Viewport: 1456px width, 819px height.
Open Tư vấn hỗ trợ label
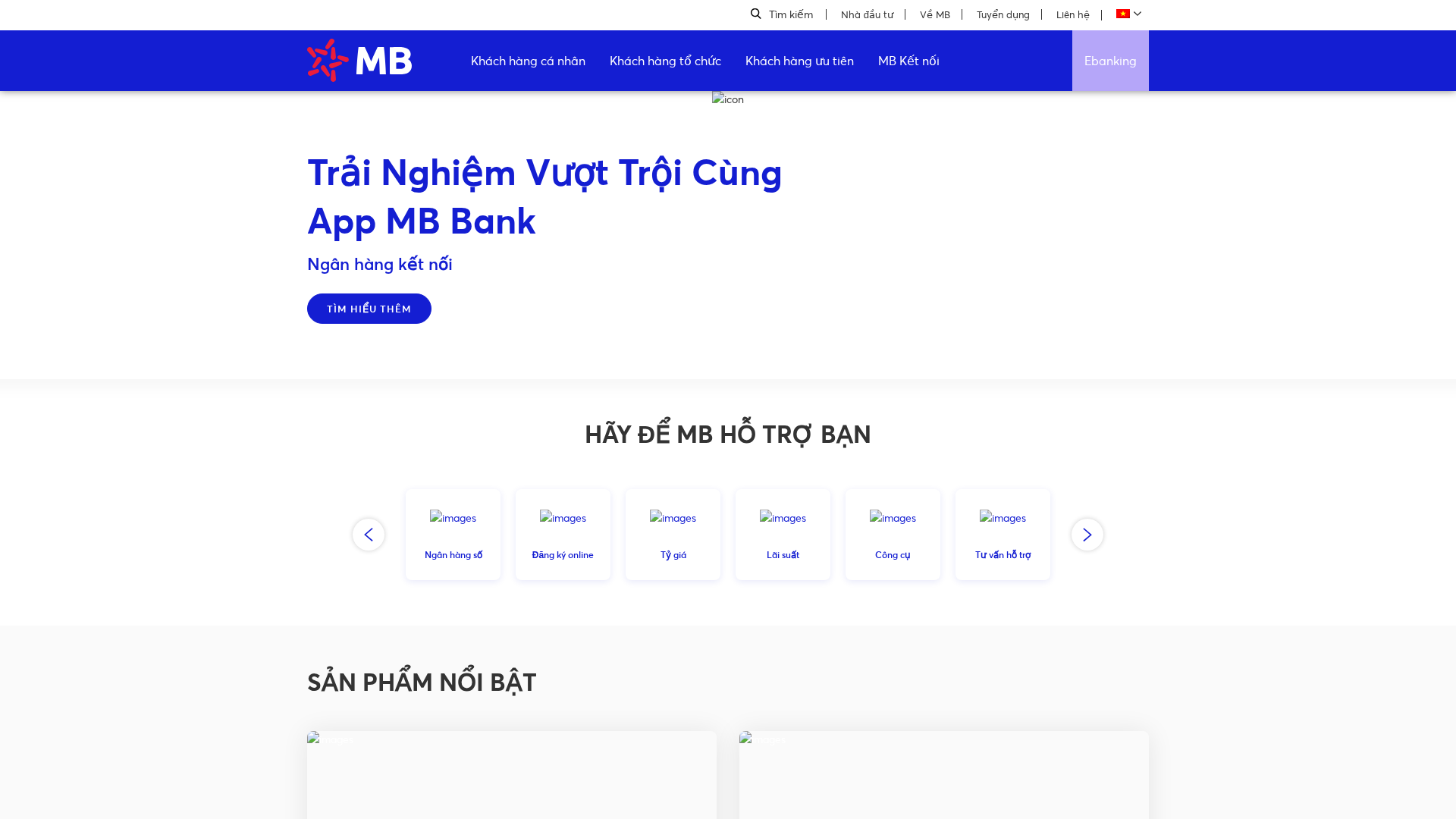(x=1003, y=555)
